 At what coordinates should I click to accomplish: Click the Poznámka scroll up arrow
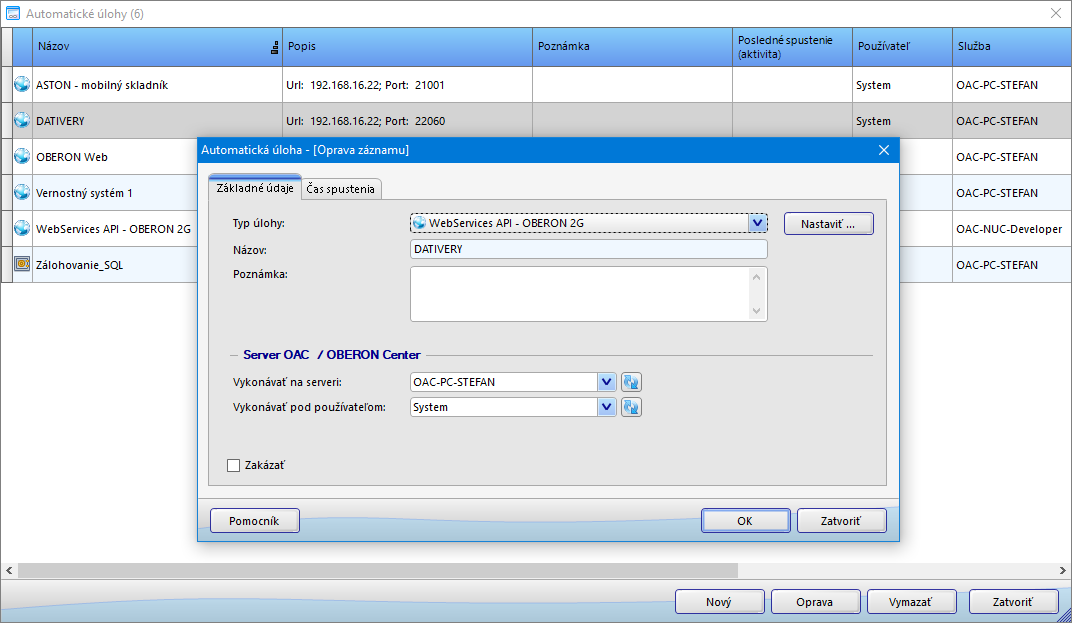pyautogui.click(x=757, y=277)
